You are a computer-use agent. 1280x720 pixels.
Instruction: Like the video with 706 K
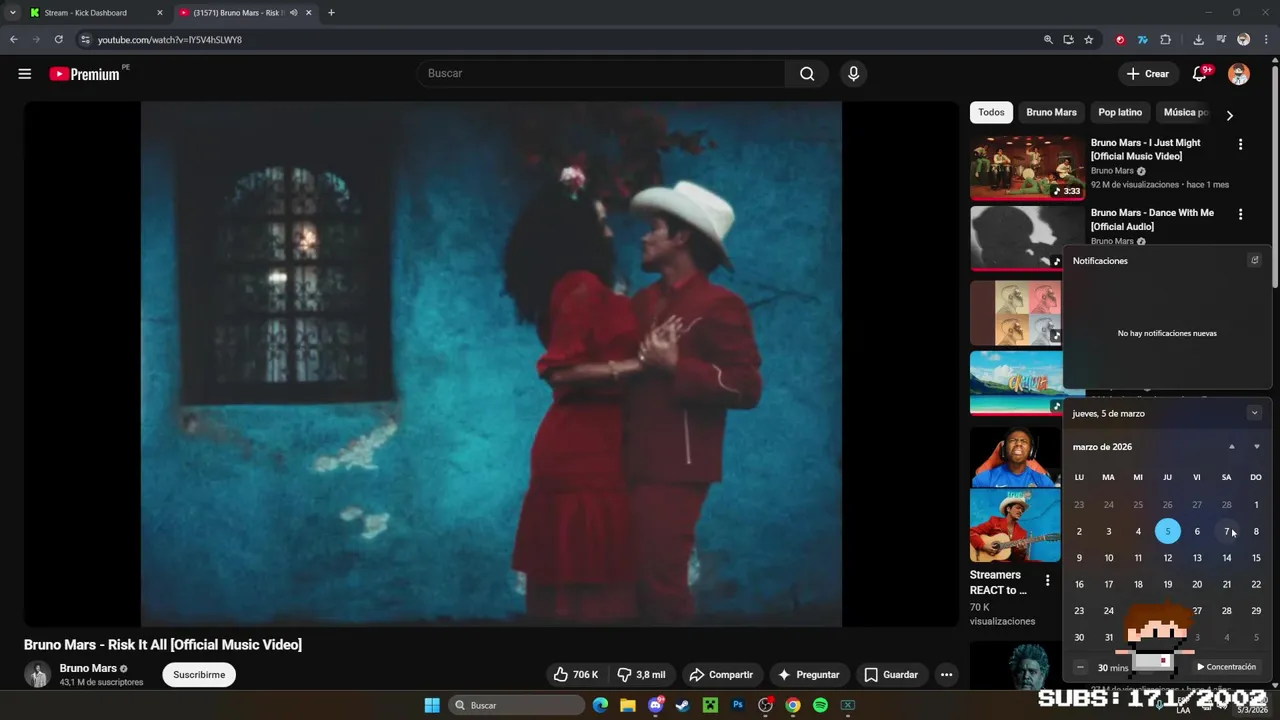click(575, 675)
